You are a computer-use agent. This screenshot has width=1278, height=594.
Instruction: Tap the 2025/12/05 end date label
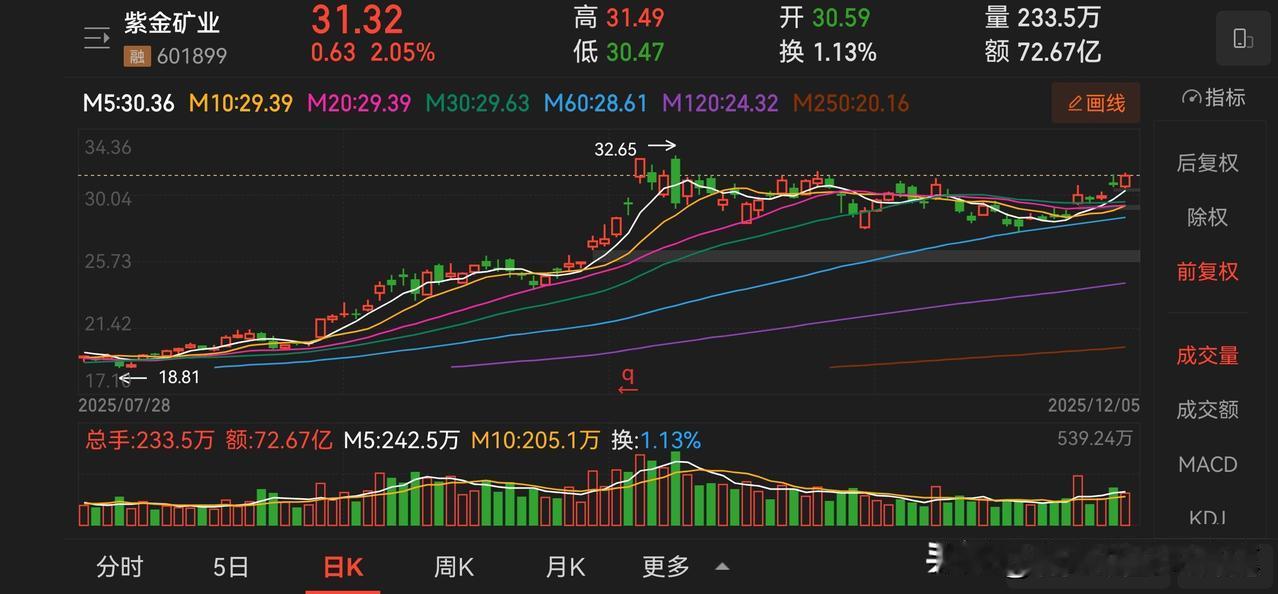[x=1094, y=406]
